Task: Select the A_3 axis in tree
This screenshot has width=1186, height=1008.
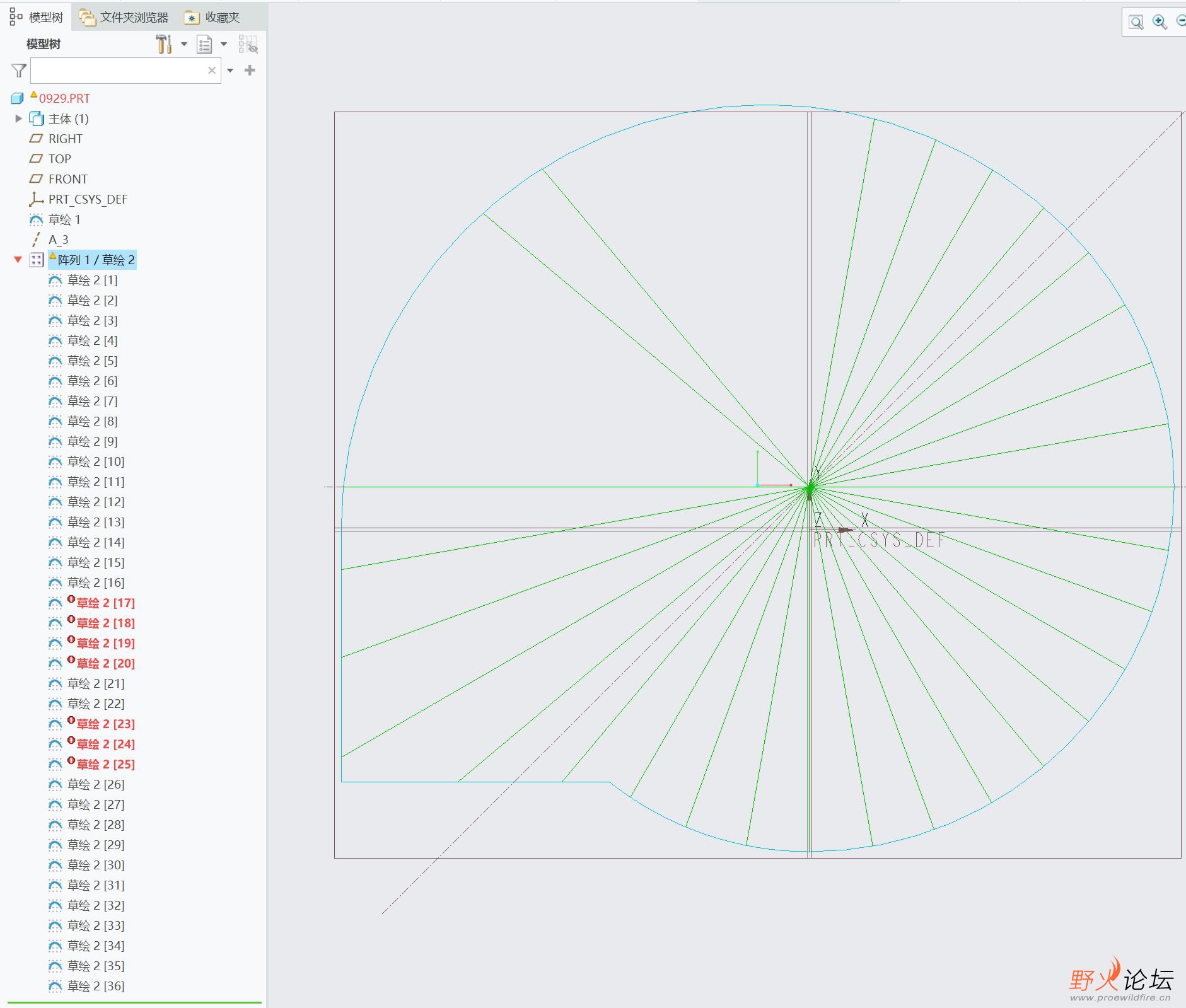Action: click(x=58, y=240)
